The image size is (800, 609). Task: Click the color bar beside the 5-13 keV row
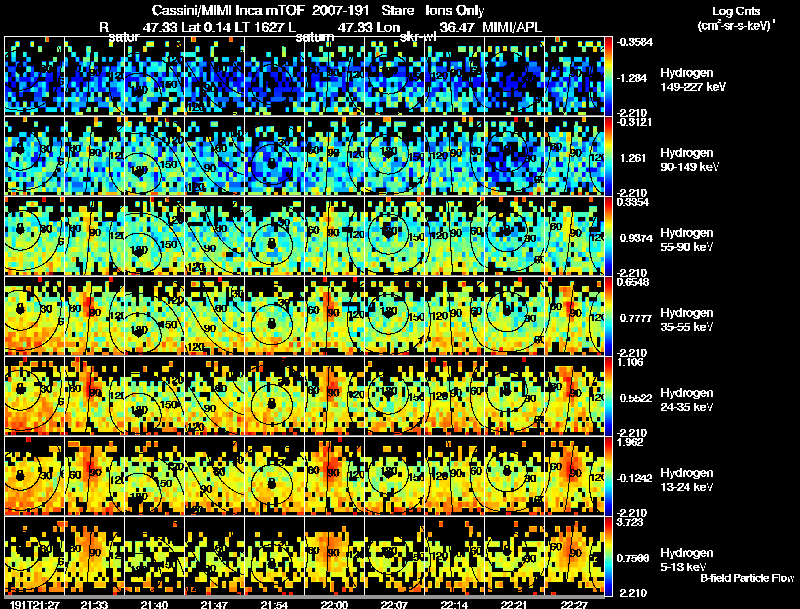coord(608,556)
